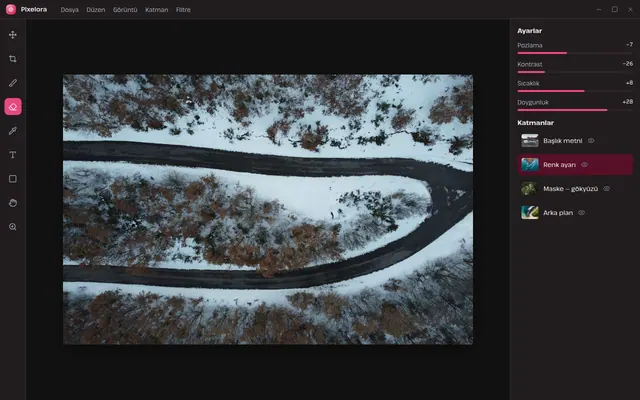Viewport: 640px width, 400px height.
Task: Select the Text tool
Action: (13, 155)
